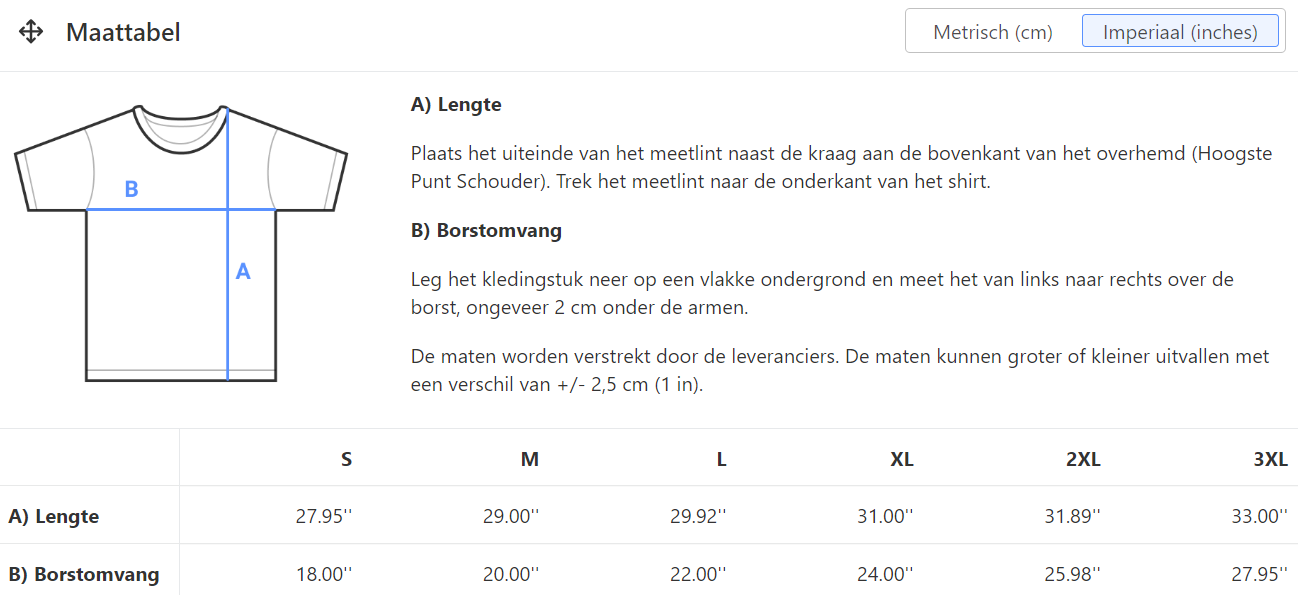Click the M size column header

[530, 459]
